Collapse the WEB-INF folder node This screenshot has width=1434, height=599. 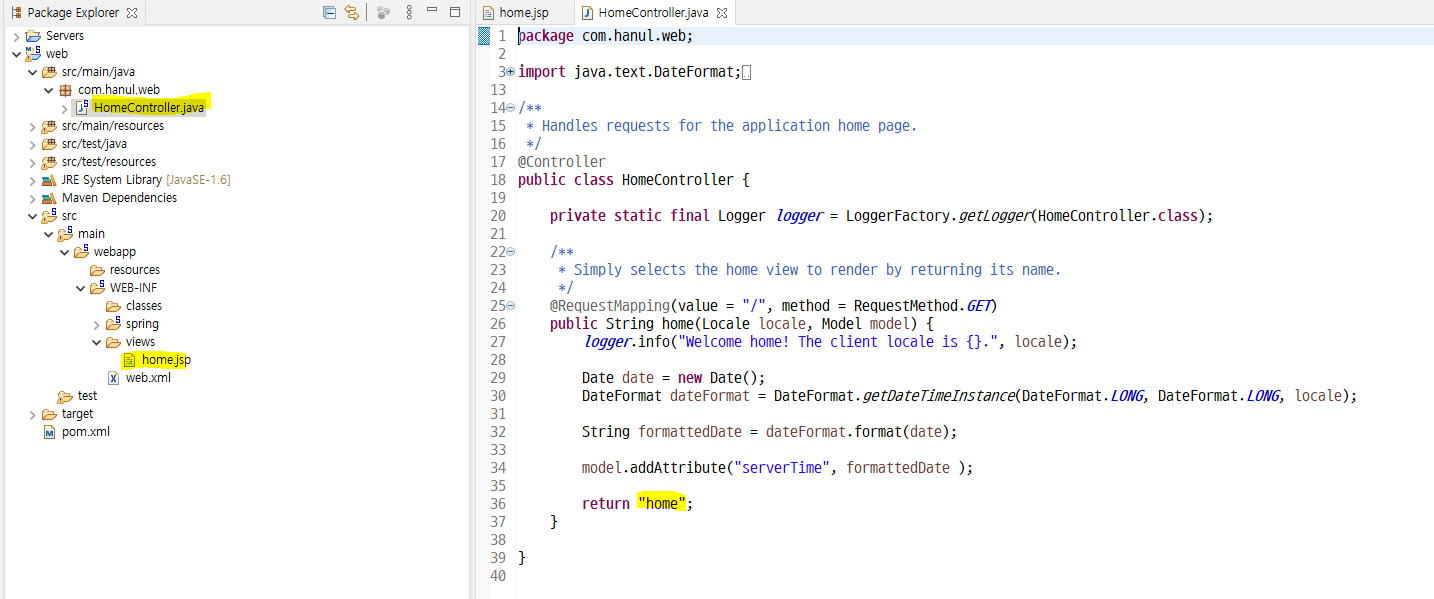click(x=80, y=288)
